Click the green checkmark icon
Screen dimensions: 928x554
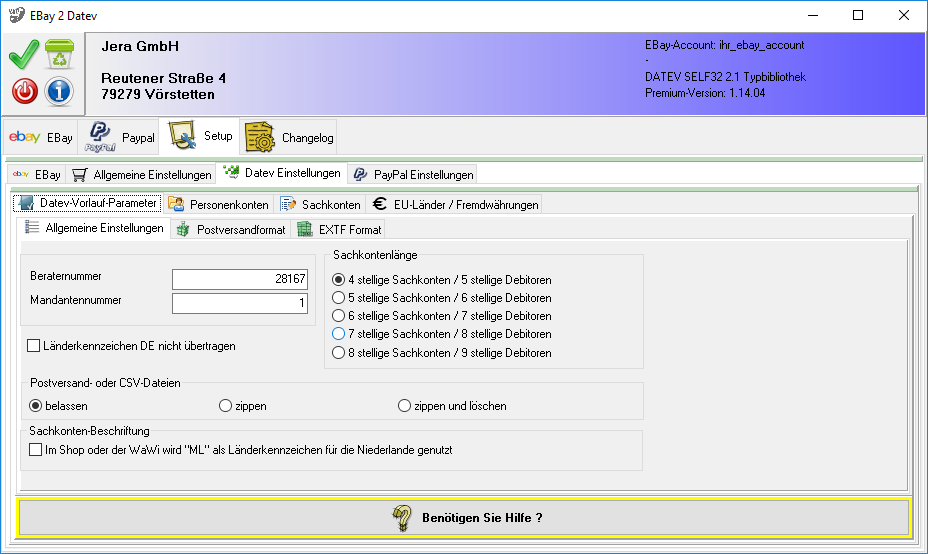24,55
